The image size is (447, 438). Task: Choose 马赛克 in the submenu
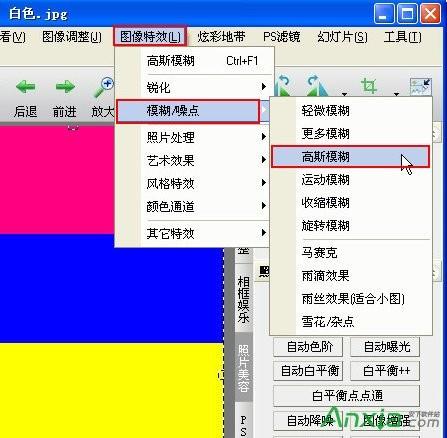coord(351,252)
